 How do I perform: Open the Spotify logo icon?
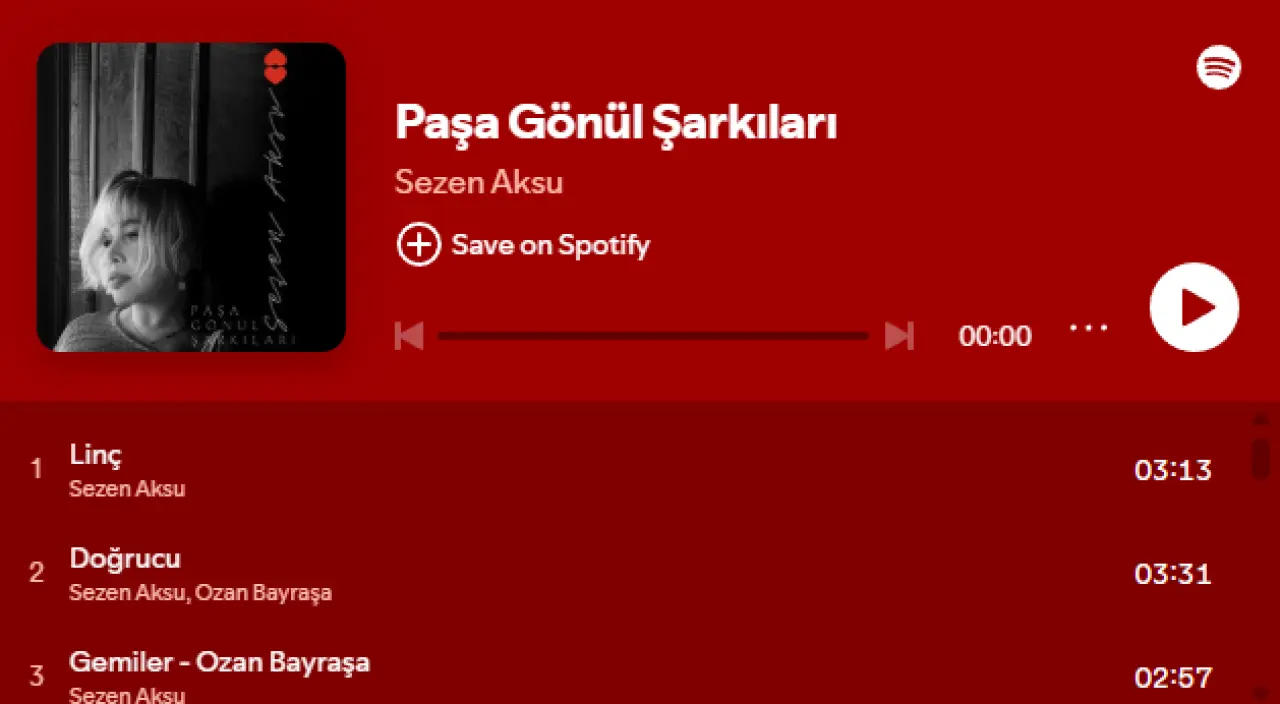(x=1219, y=67)
